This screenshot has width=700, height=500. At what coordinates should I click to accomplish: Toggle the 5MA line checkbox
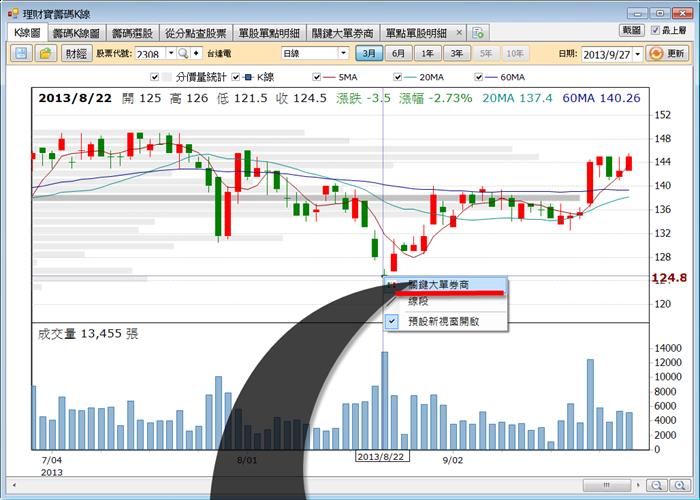pyautogui.click(x=317, y=77)
